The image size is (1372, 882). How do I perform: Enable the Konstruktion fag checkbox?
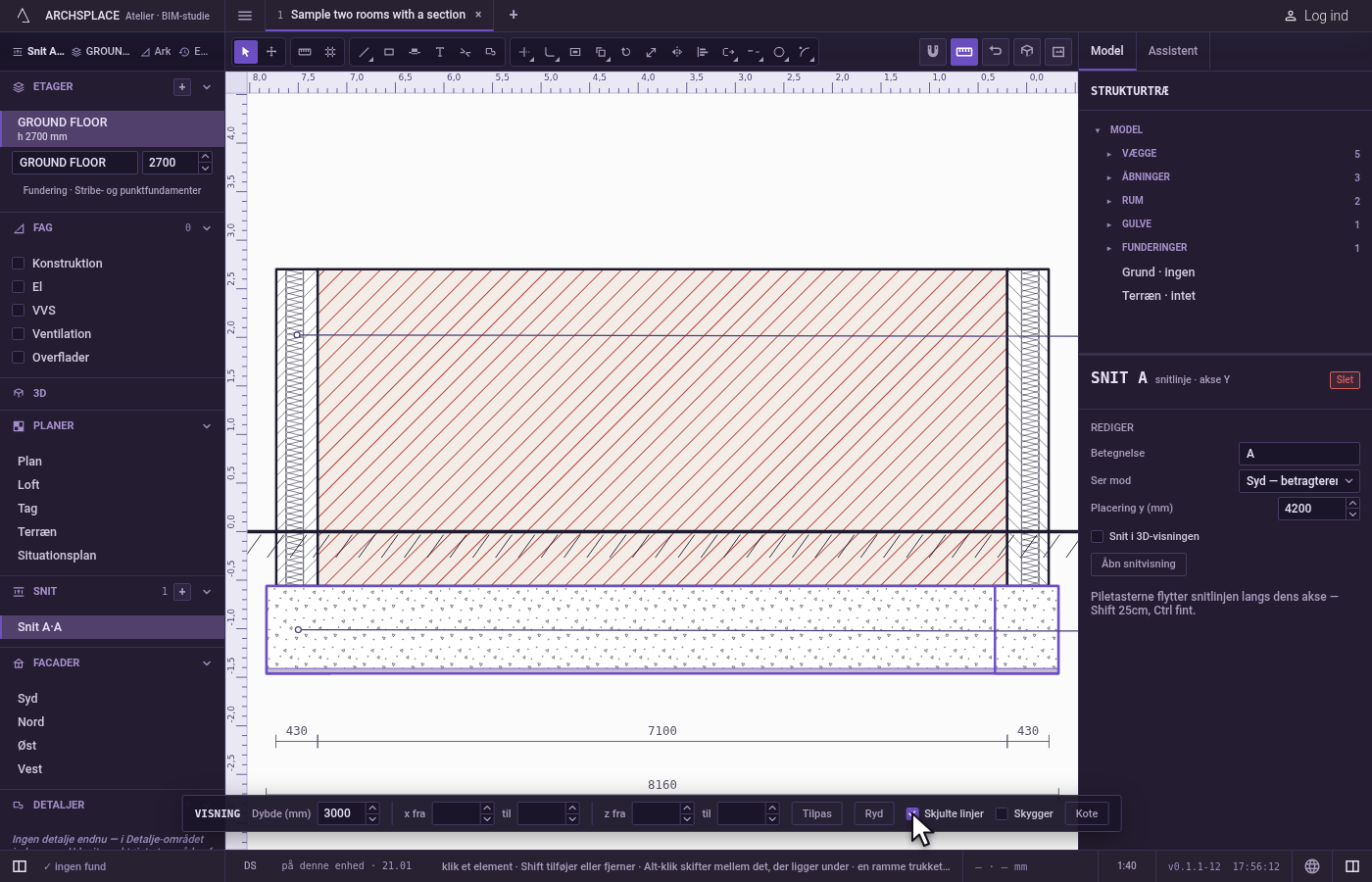tap(18, 264)
